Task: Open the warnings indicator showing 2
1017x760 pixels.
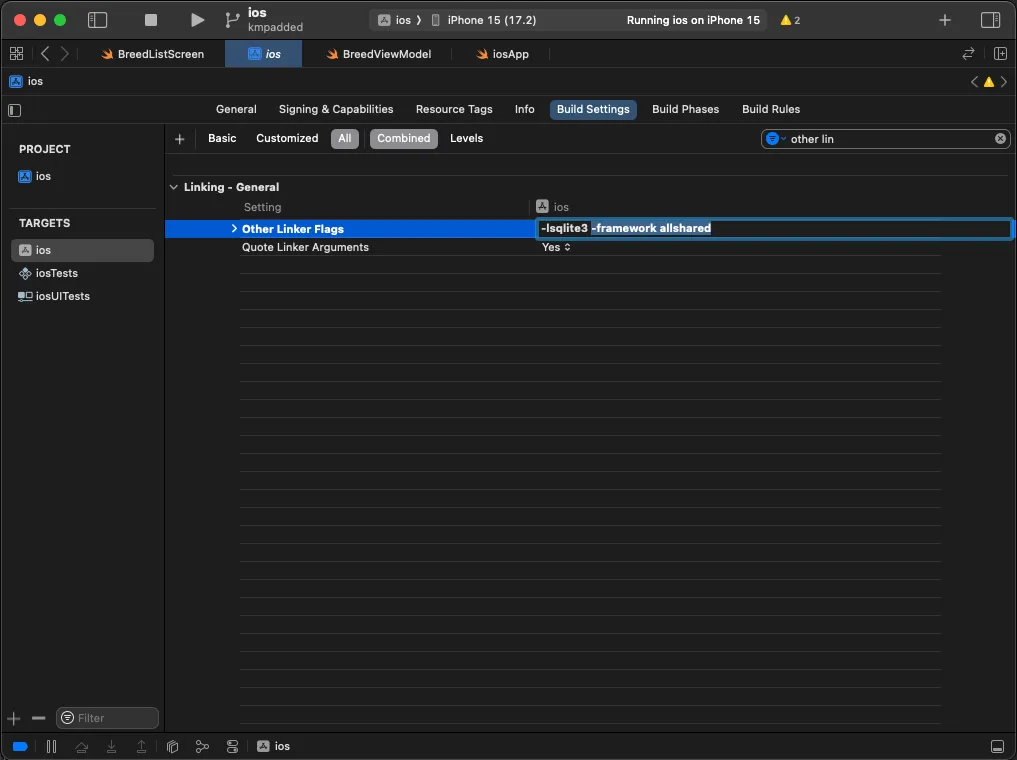Action: coord(790,20)
